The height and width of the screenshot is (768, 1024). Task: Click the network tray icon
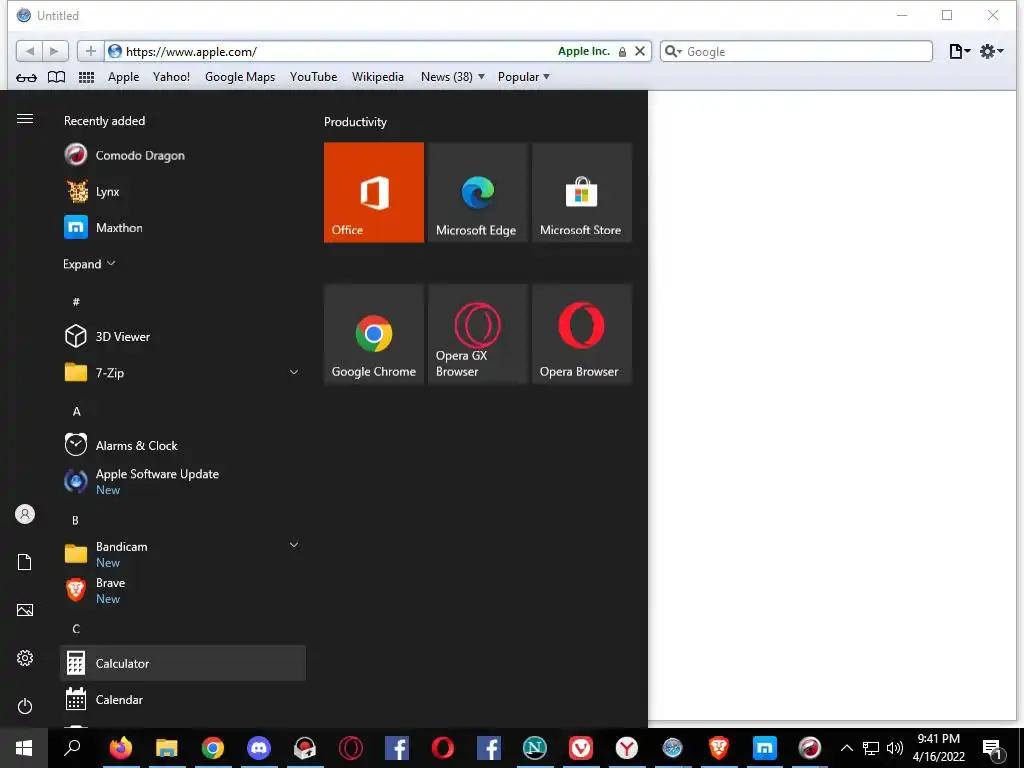[871, 748]
